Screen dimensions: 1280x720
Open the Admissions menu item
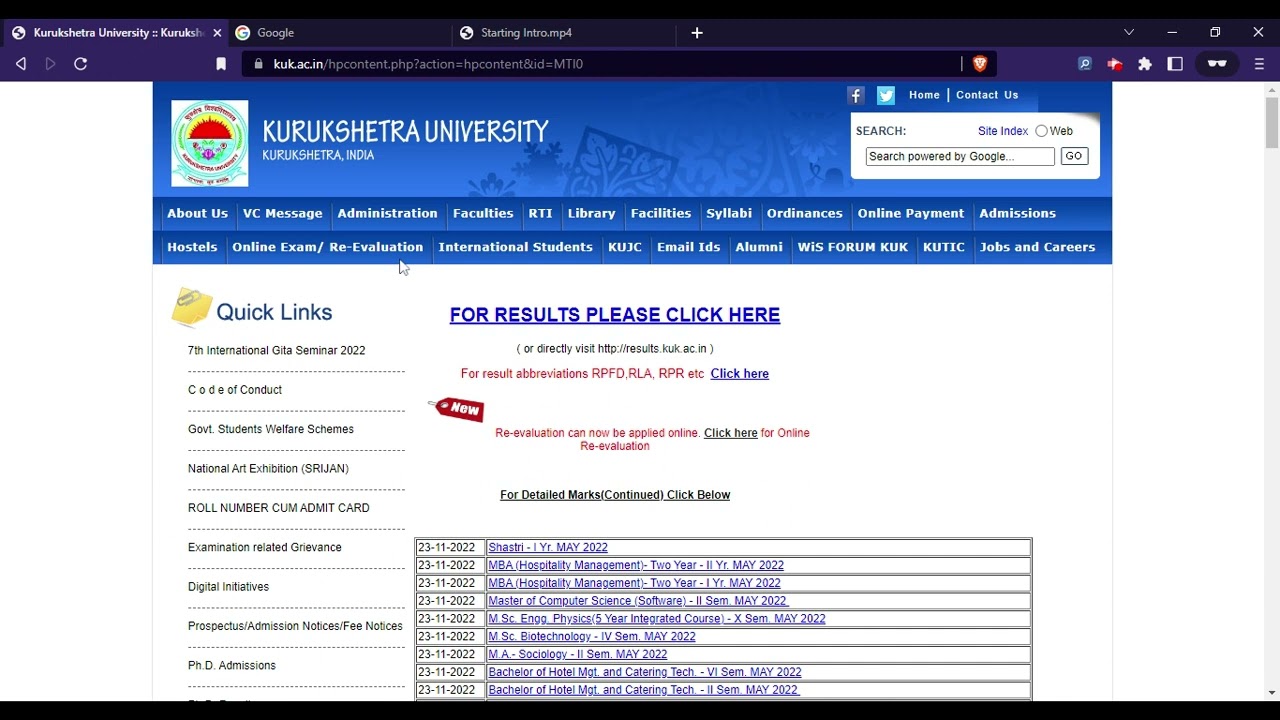1018,213
